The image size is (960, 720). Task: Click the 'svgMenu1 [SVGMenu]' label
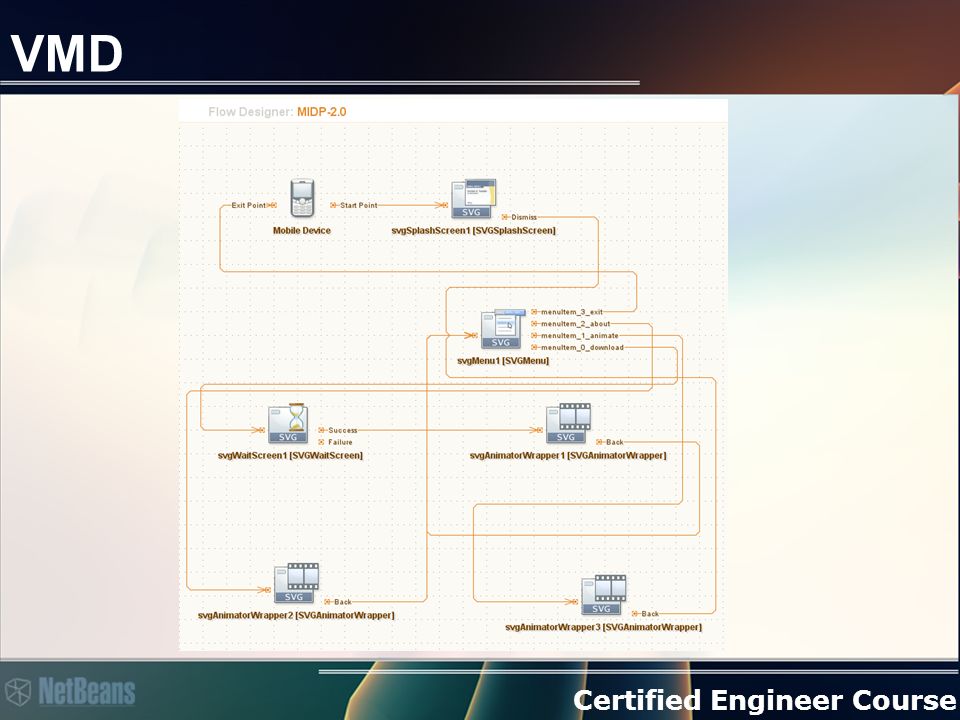503,361
